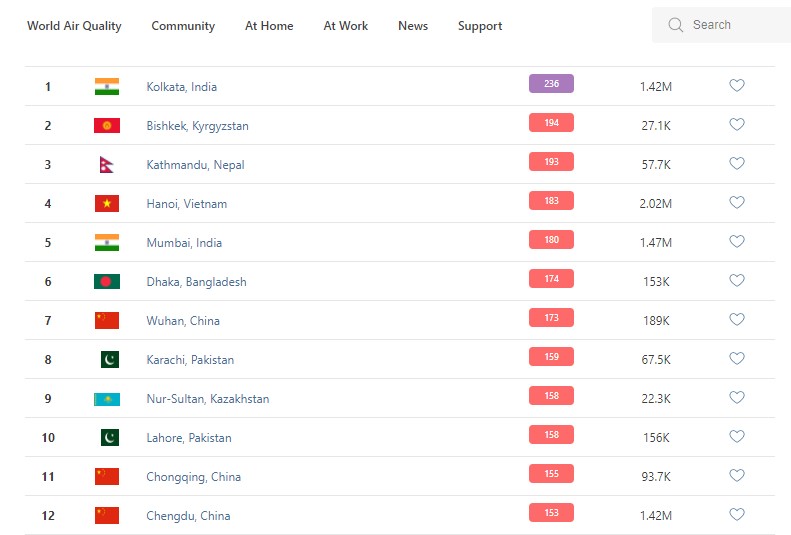Image resolution: width=791 pixels, height=535 pixels.
Task: Click the red 183 AQI badge
Action: [x=551, y=201]
